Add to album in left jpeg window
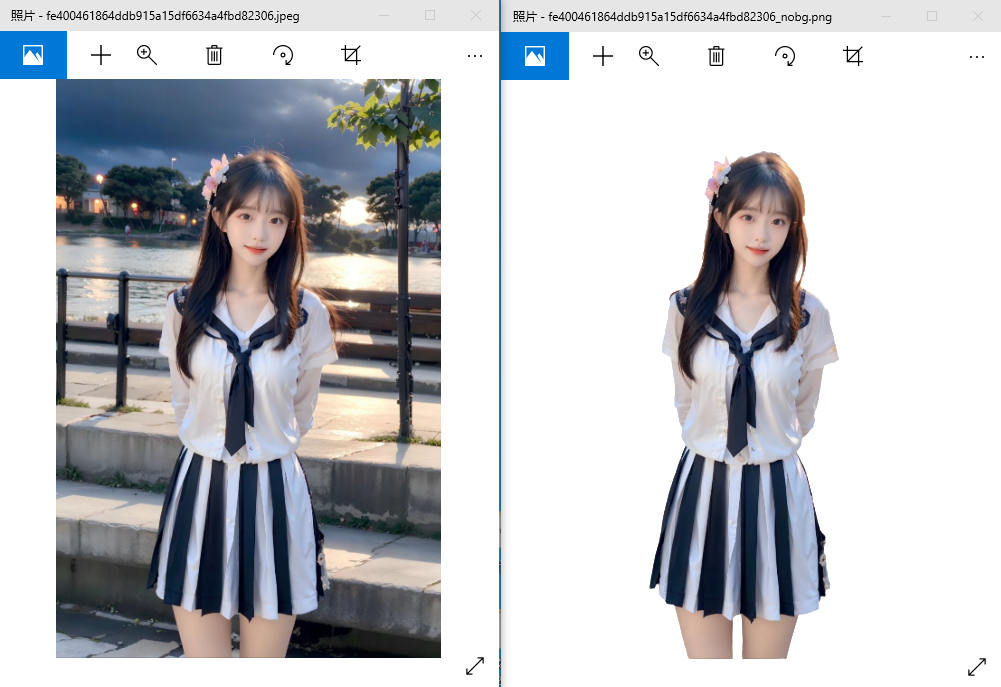This screenshot has width=1001, height=687. point(101,56)
